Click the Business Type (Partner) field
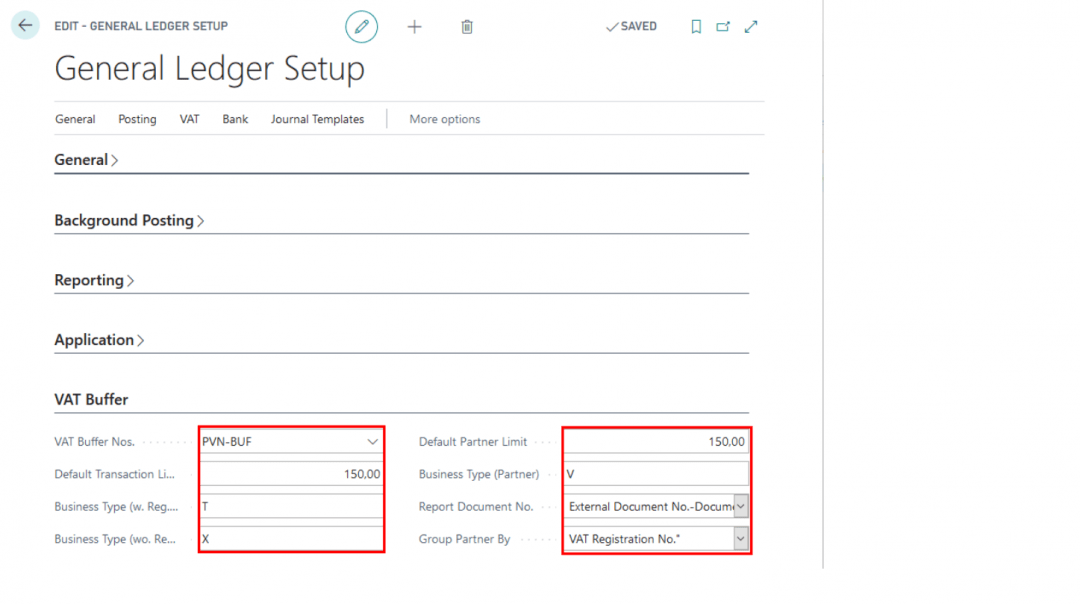This screenshot has width=1080, height=604. click(x=655, y=474)
